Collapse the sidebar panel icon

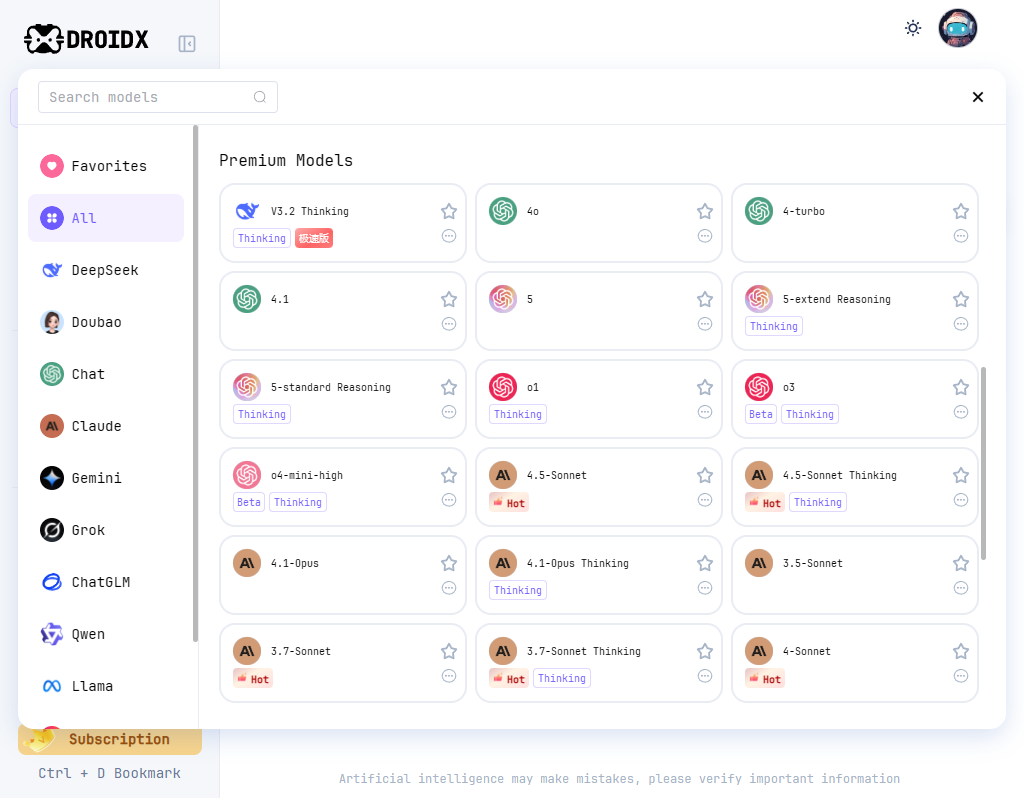coord(187,44)
